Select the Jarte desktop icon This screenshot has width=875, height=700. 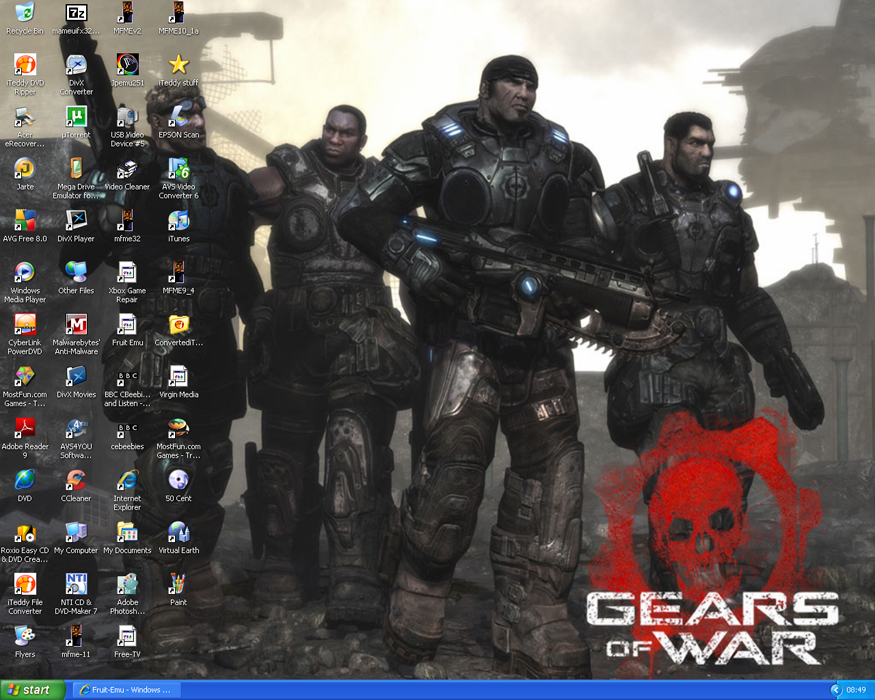[25, 168]
